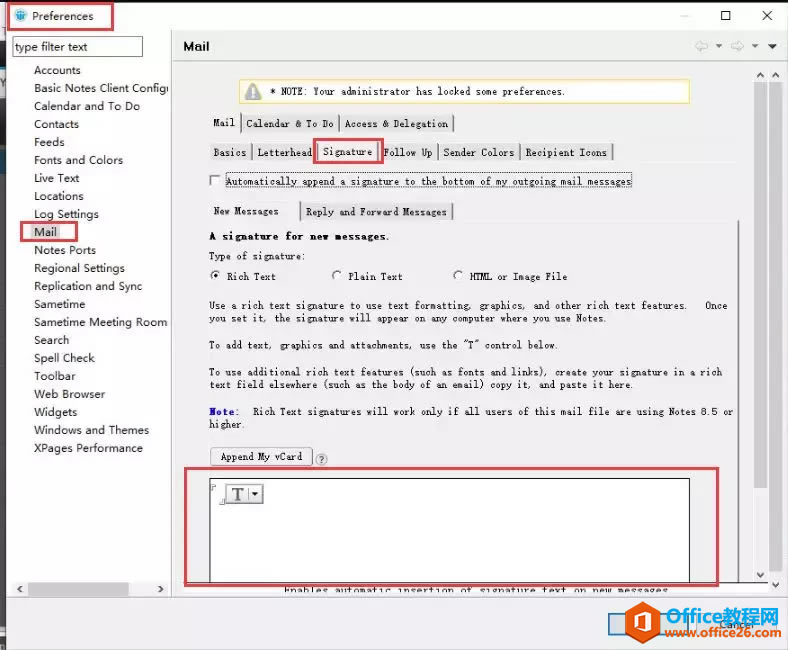Switch to the Access & Delegation tab
The height and width of the screenshot is (650, 788).
[x=396, y=123]
